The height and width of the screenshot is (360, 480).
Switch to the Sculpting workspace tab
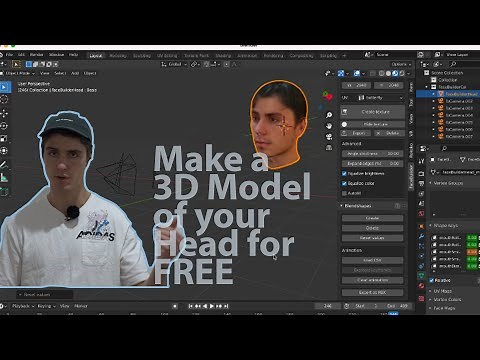pos(142,56)
